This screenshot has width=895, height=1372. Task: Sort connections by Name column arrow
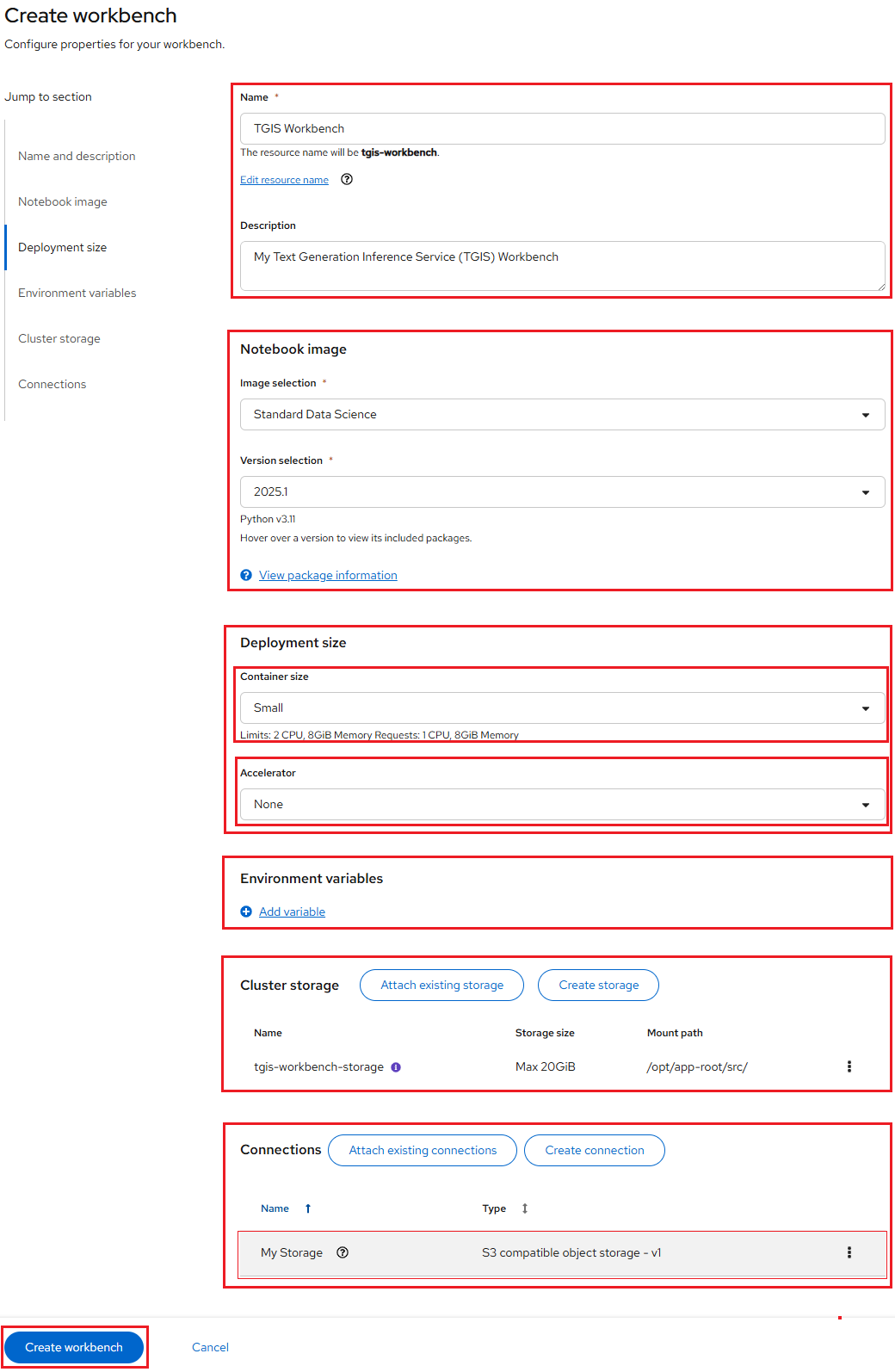pyautogui.click(x=308, y=1209)
